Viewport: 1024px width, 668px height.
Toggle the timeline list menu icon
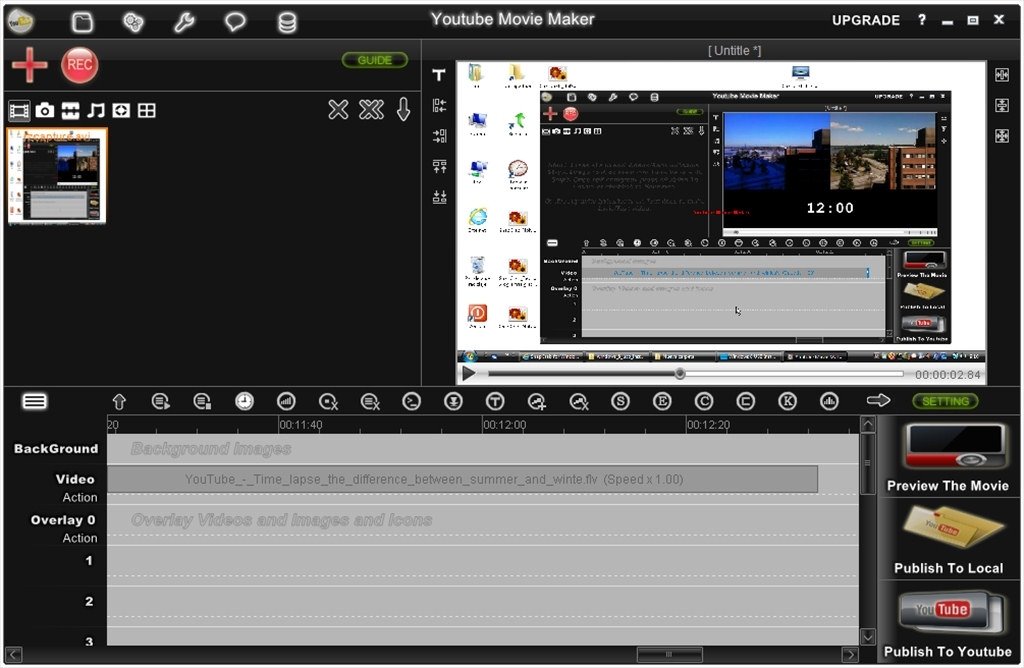35,401
